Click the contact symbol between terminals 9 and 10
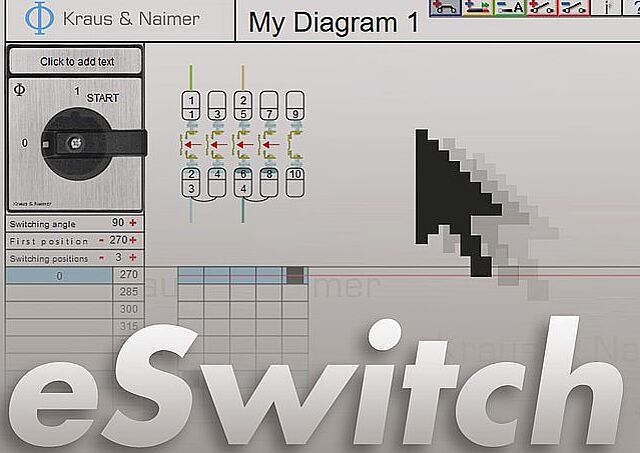 (x=296, y=144)
